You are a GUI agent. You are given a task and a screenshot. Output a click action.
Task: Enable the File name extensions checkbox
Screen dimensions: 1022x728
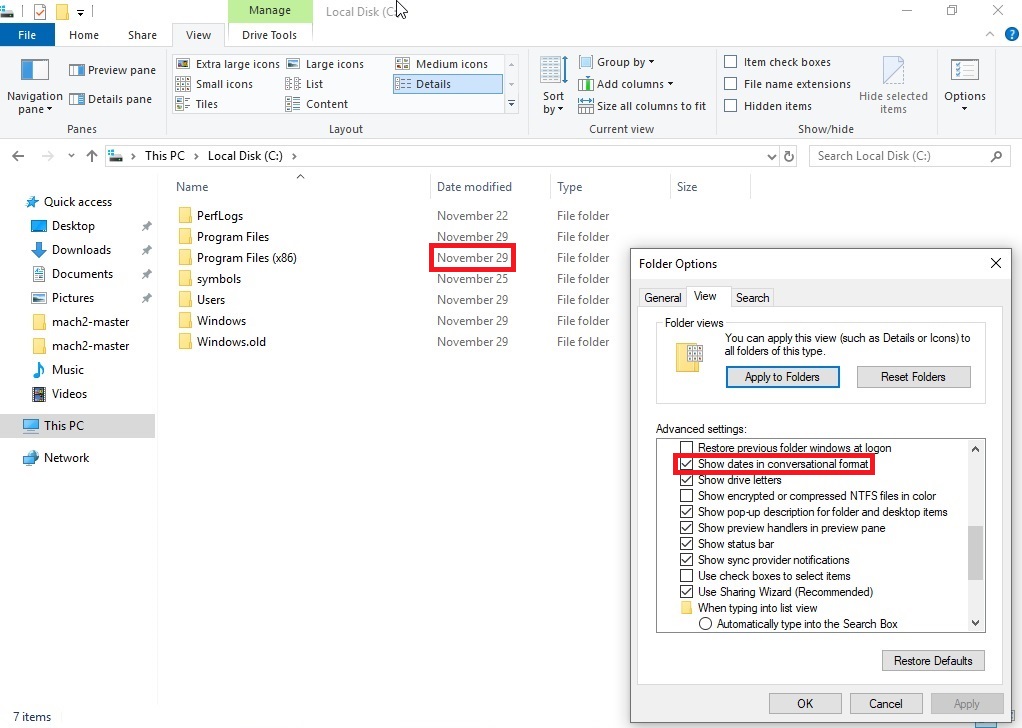pos(731,84)
